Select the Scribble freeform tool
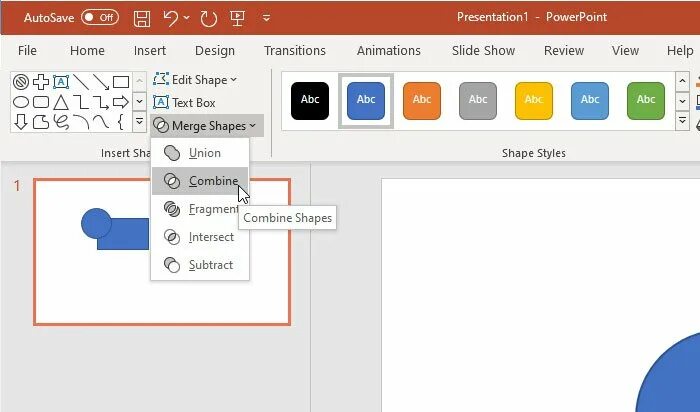700x412 pixels. pyautogui.click(x=61, y=122)
